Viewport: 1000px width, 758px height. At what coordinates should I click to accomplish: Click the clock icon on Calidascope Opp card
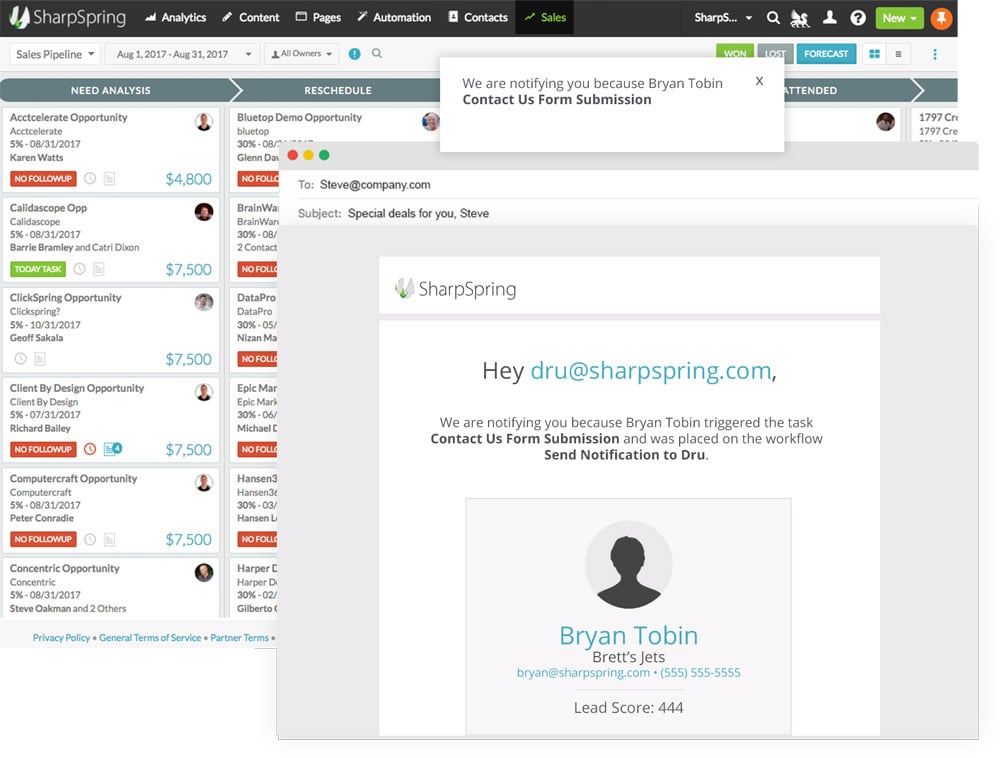click(80, 268)
